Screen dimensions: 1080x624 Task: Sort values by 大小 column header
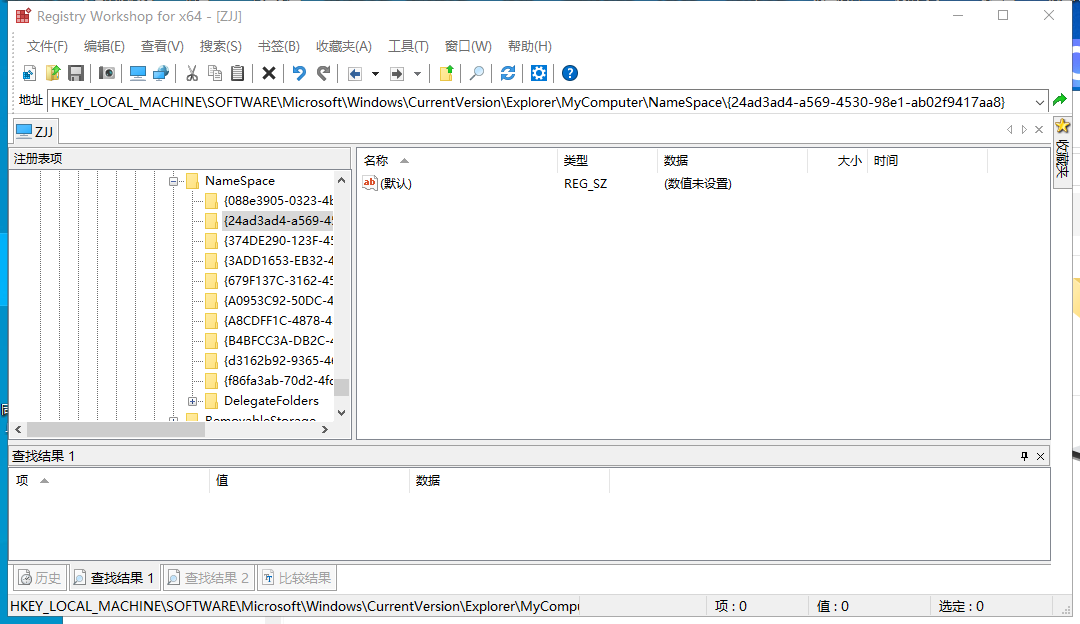point(836,160)
